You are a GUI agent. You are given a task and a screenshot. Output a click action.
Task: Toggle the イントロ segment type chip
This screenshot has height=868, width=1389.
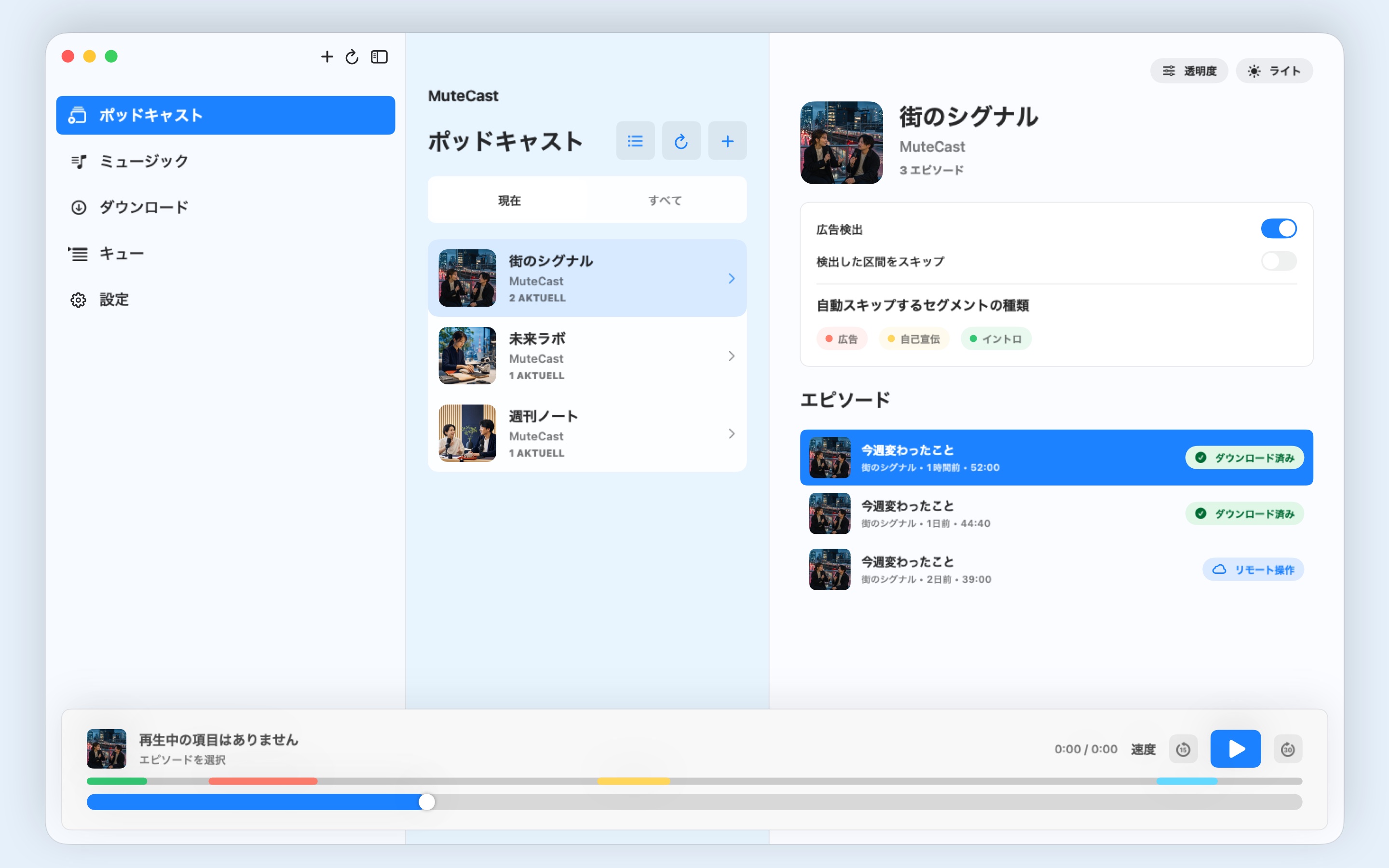pos(996,339)
